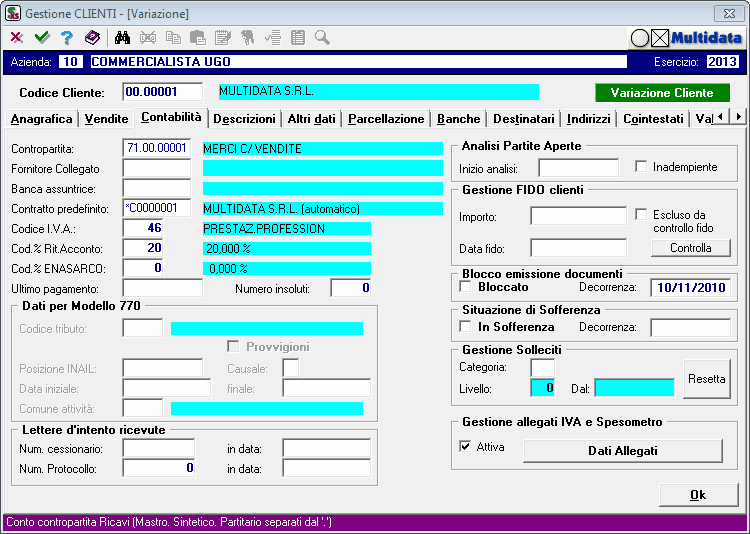750x534 pixels.
Task: Click the Cod.% ENASARCO field
Action: click(143, 268)
